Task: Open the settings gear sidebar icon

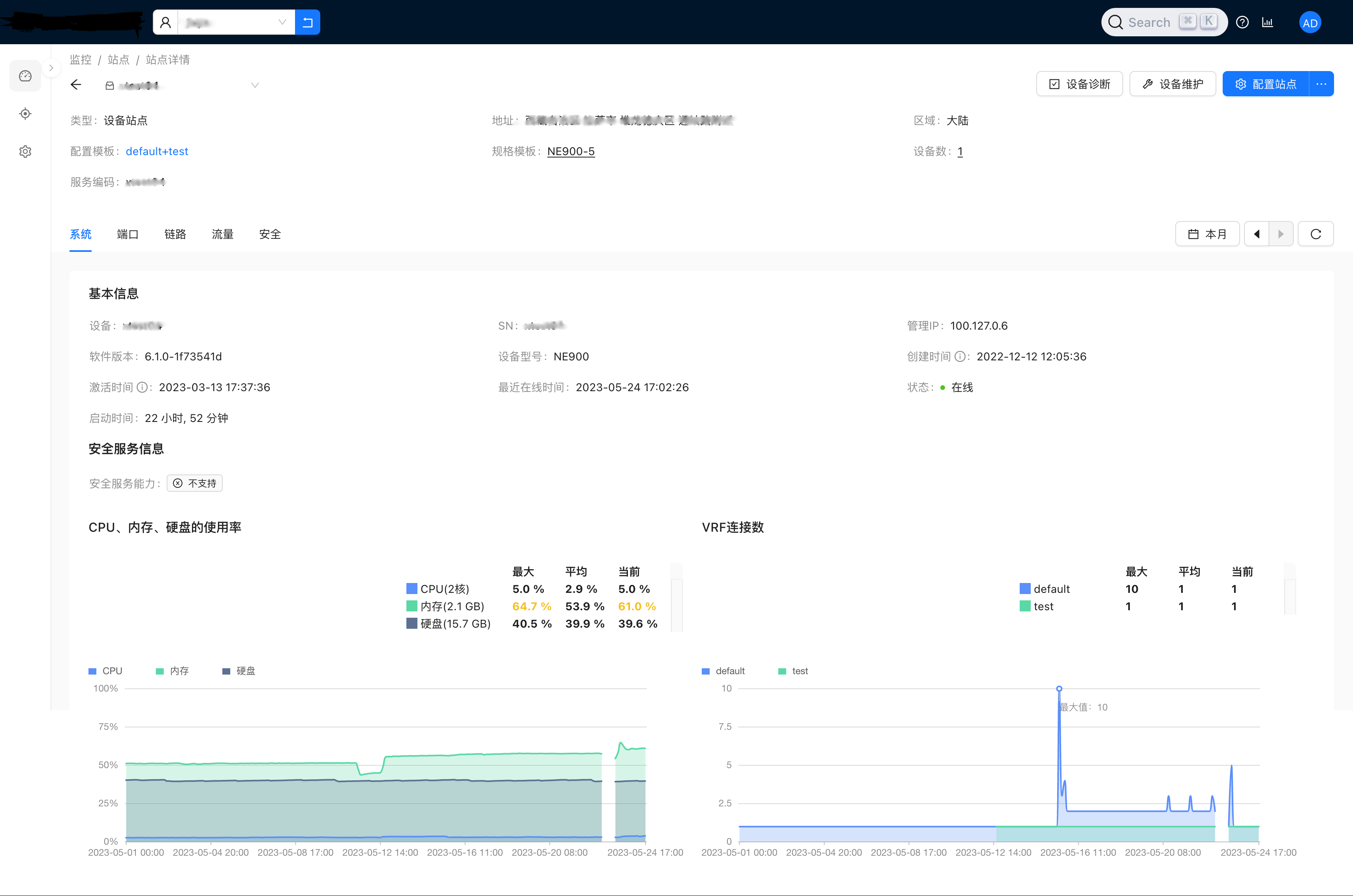Action: click(25, 152)
